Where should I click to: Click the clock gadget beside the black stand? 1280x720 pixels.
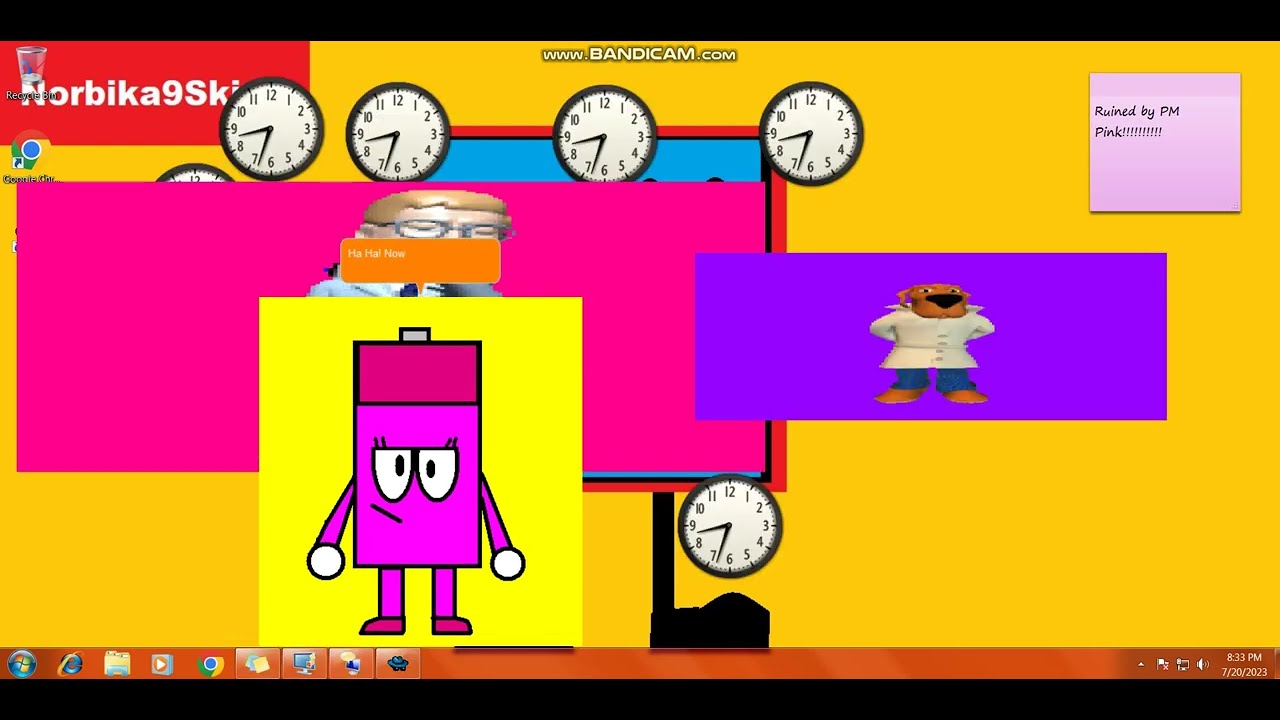tap(730, 526)
